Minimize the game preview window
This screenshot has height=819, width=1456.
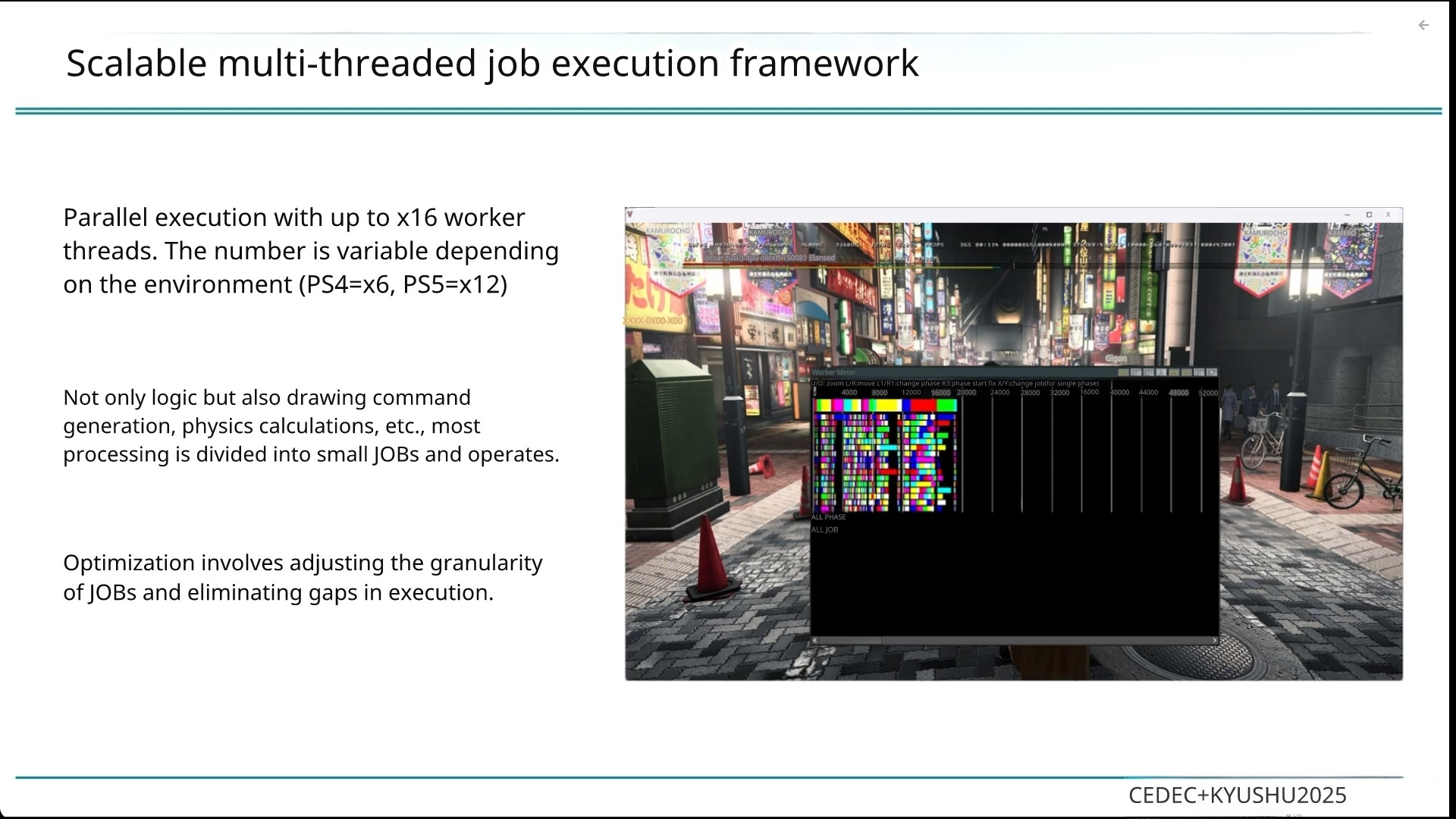[x=1348, y=215]
